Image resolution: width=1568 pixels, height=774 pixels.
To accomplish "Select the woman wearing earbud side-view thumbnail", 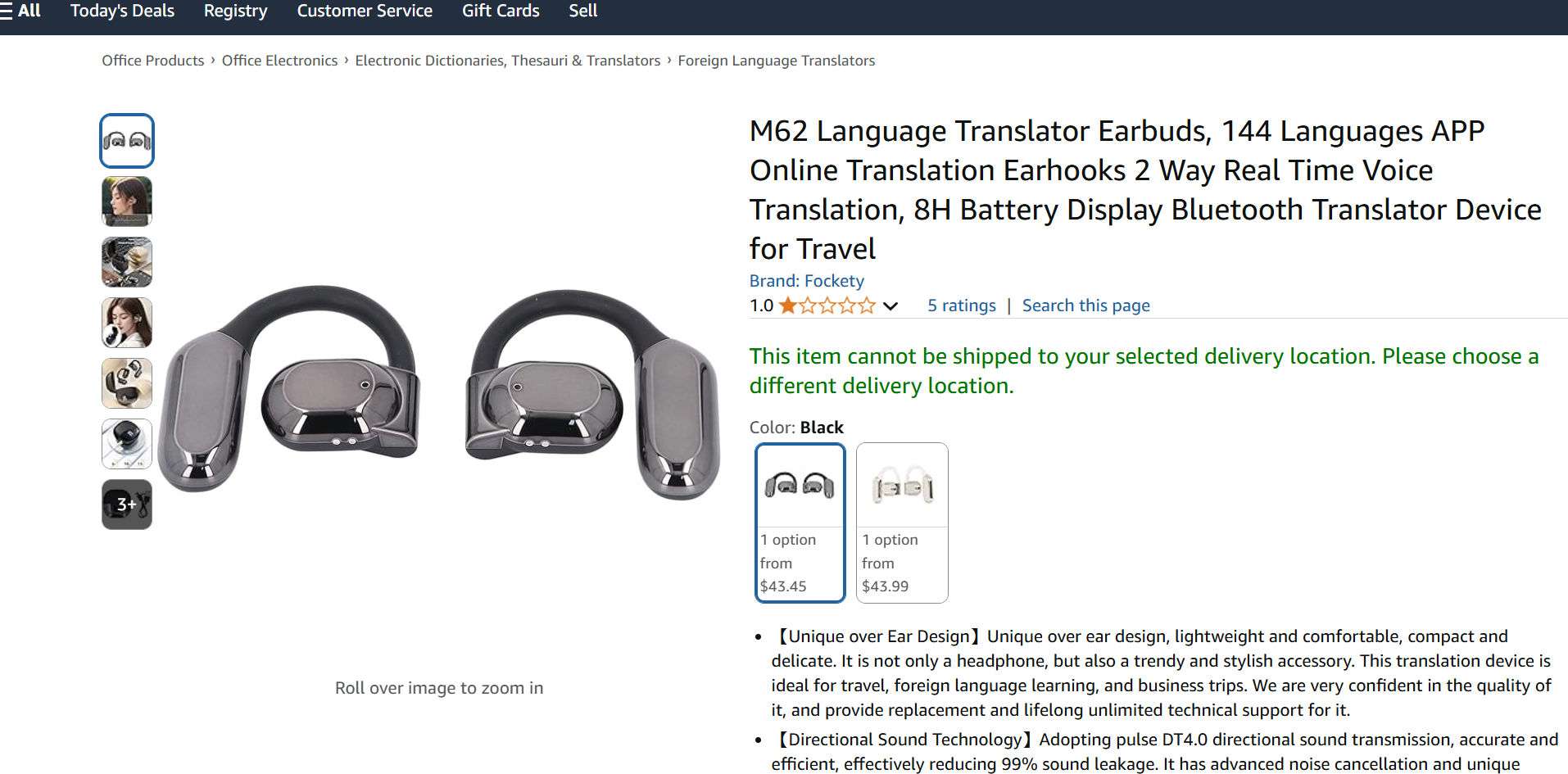I will (x=127, y=201).
